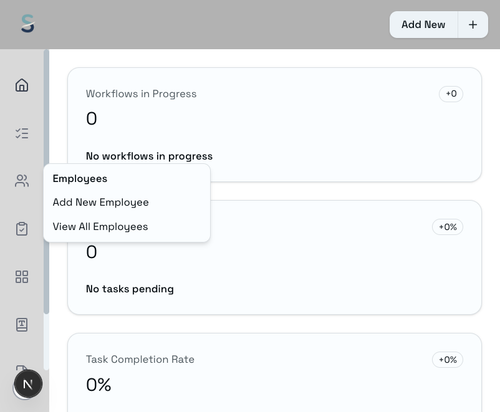Screen dimensions: 500x412
Task: Click the round N avatar badge
Action: pyautogui.click(x=28, y=384)
